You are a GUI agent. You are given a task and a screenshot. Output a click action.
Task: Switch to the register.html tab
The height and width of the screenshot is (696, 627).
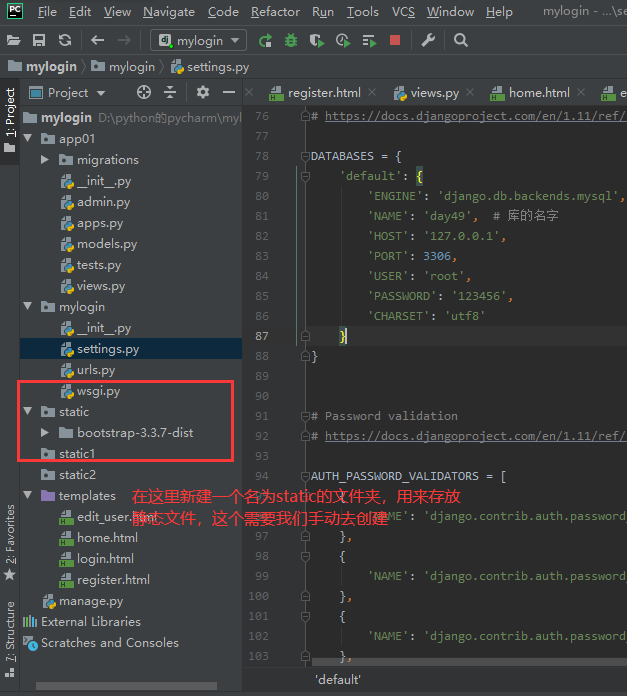click(315, 93)
